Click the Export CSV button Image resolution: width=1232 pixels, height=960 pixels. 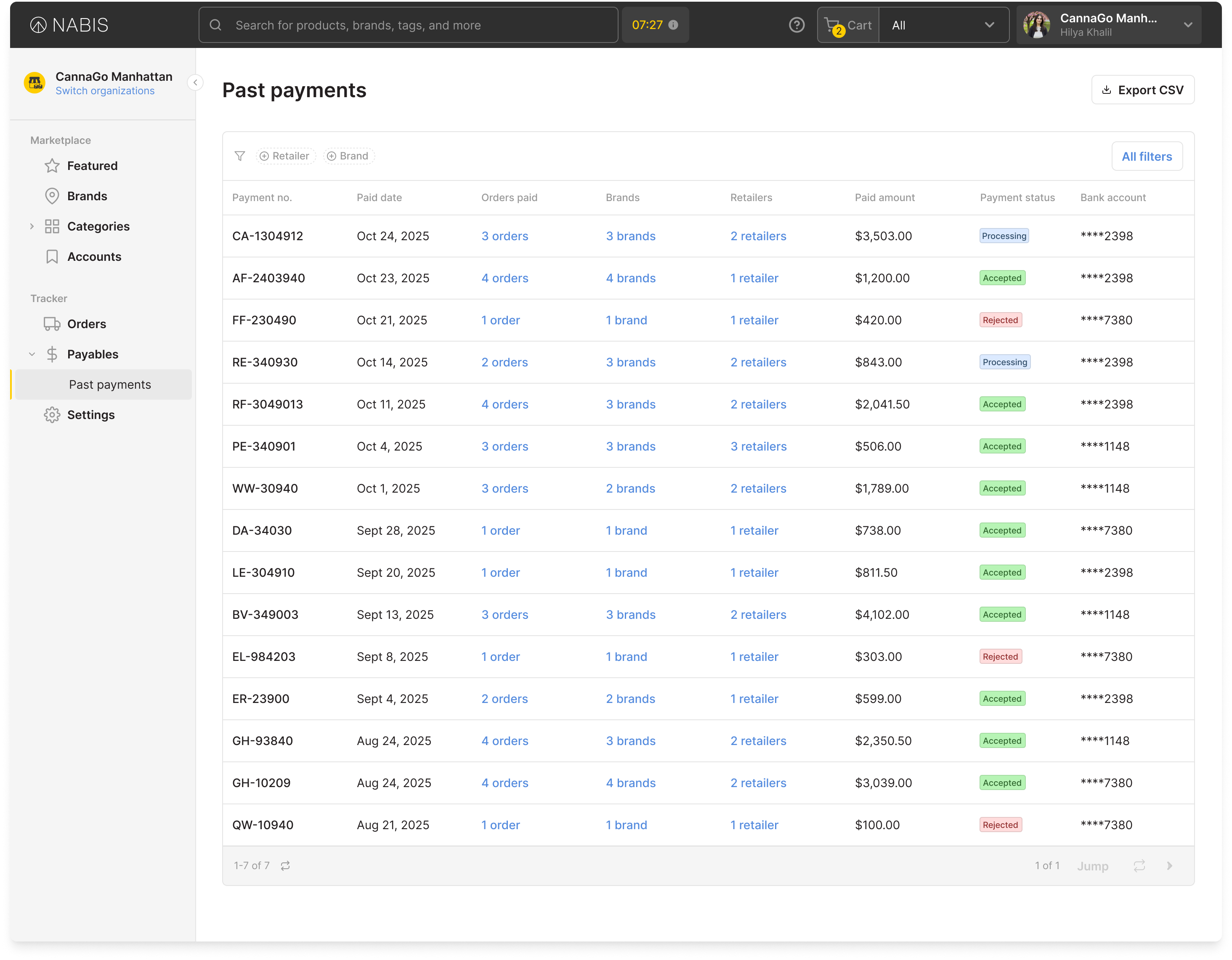click(1142, 90)
